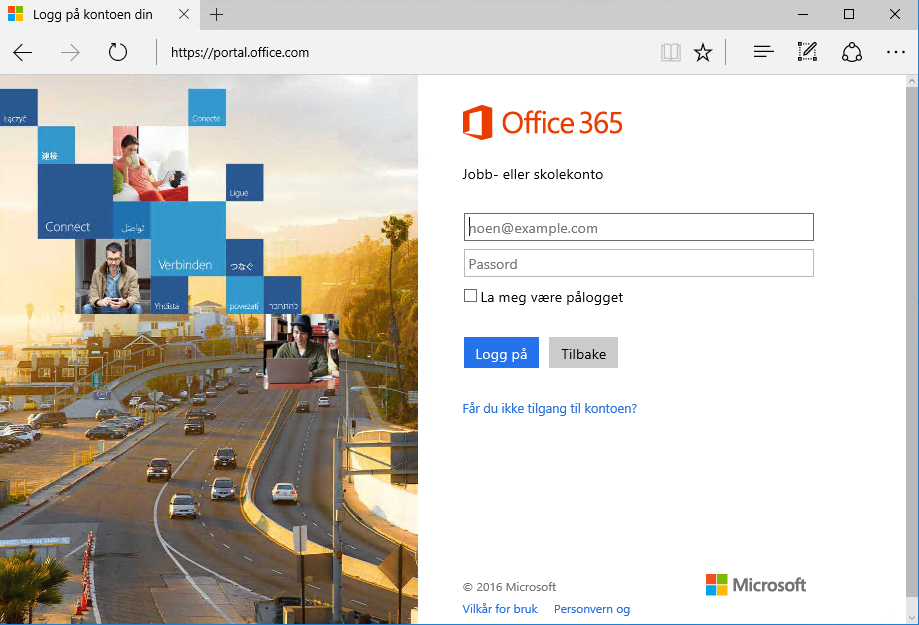Open a new tab with plus button
The height and width of the screenshot is (625, 919).
click(x=216, y=15)
